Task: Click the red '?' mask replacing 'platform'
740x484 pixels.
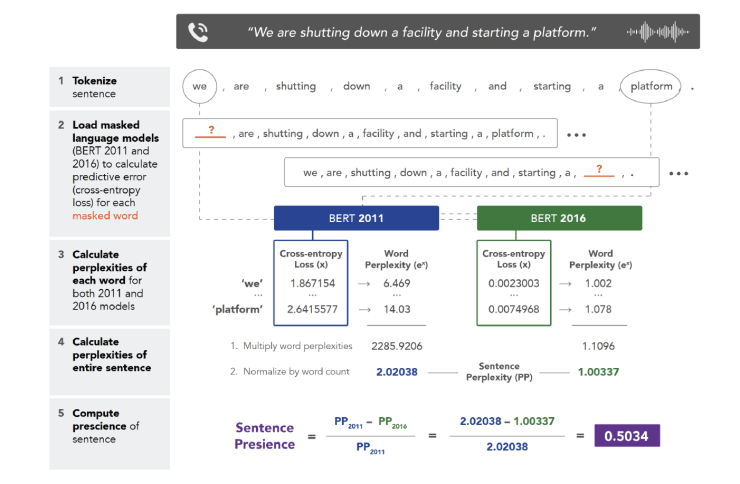Action: point(599,170)
